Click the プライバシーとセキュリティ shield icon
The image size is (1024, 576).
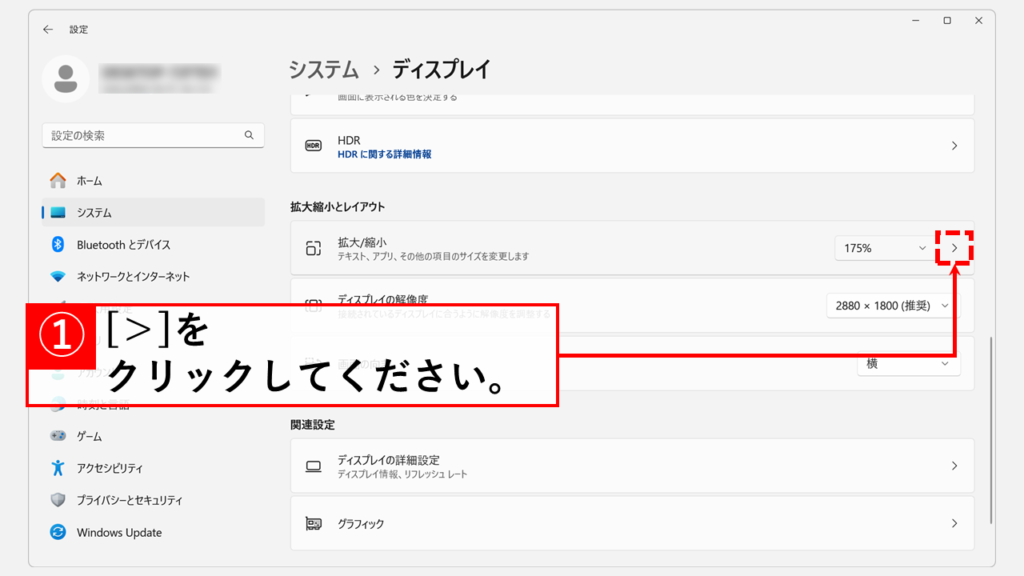pos(58,500)
